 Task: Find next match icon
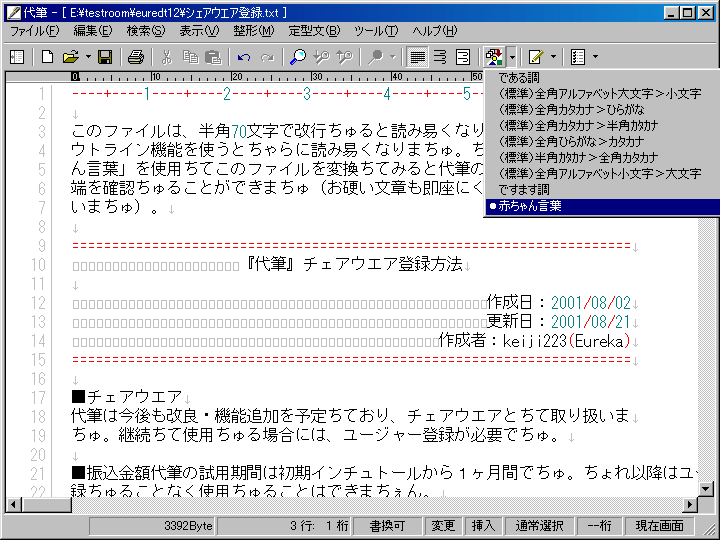[x=344, y=57]
